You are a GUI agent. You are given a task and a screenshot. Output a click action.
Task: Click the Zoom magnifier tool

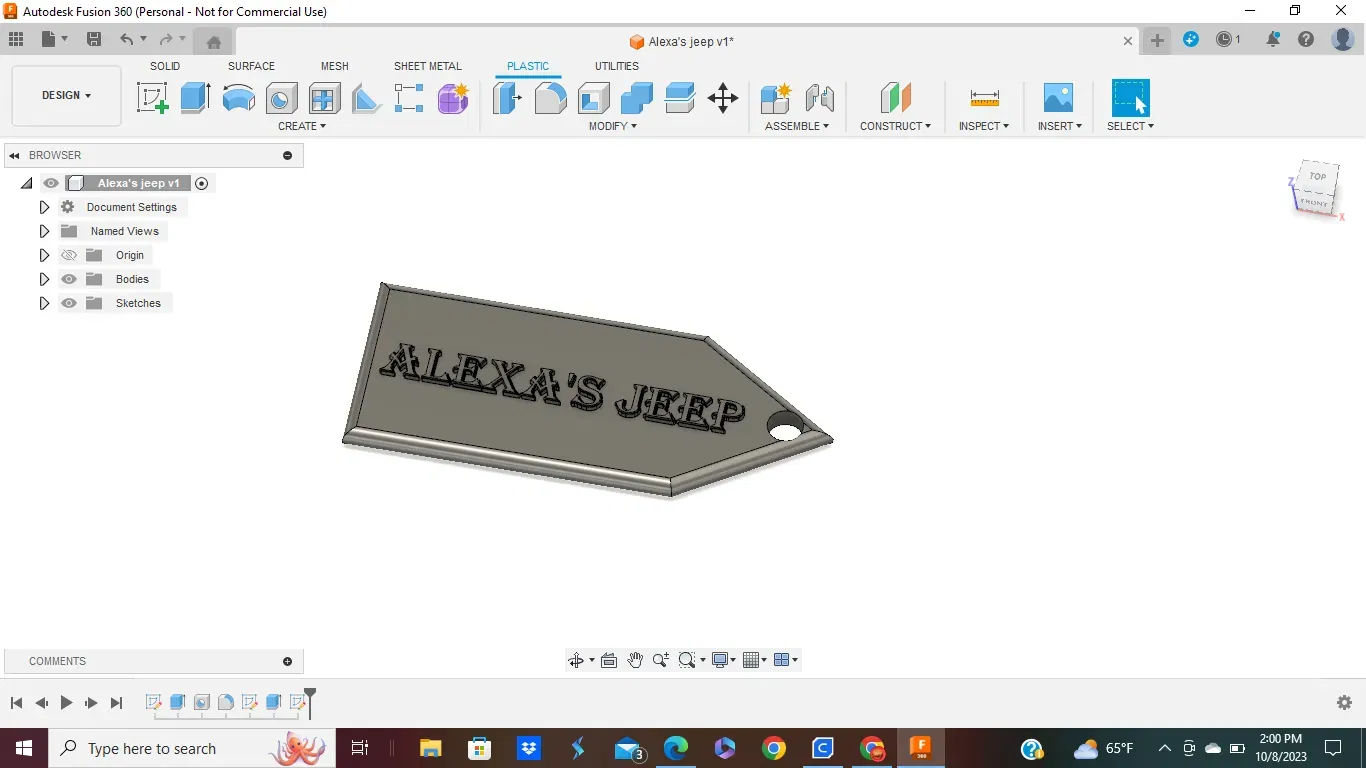[x=661, y=660]
